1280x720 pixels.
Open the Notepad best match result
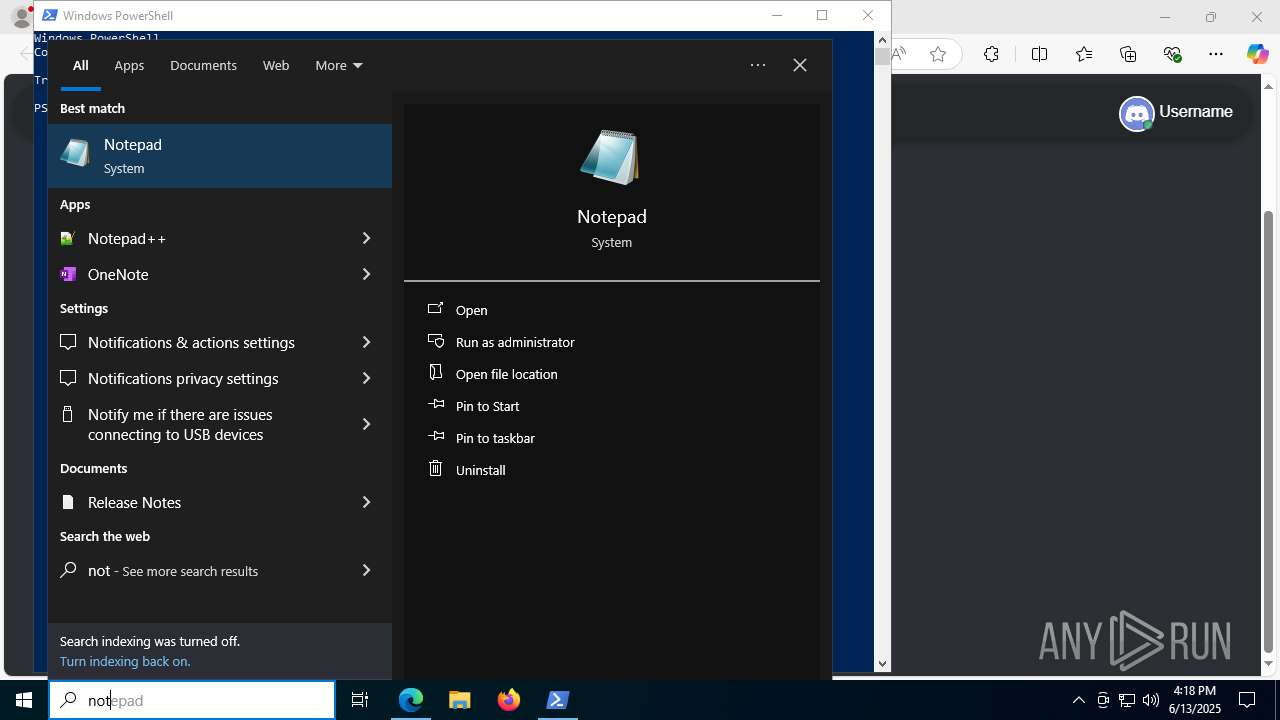pyautogui.click(x=220, y=156)
